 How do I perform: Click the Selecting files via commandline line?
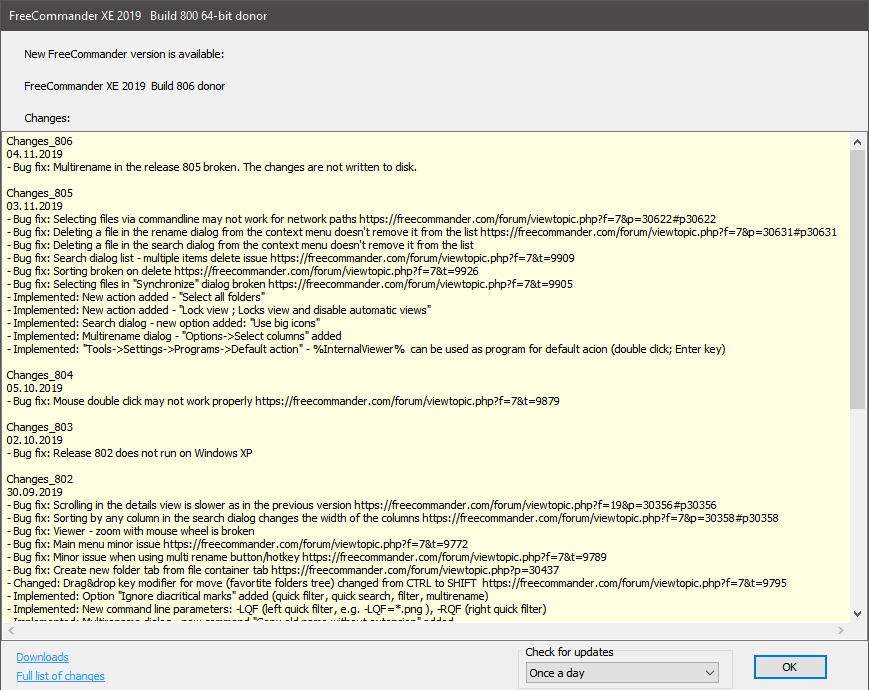[x=361, y=219]
